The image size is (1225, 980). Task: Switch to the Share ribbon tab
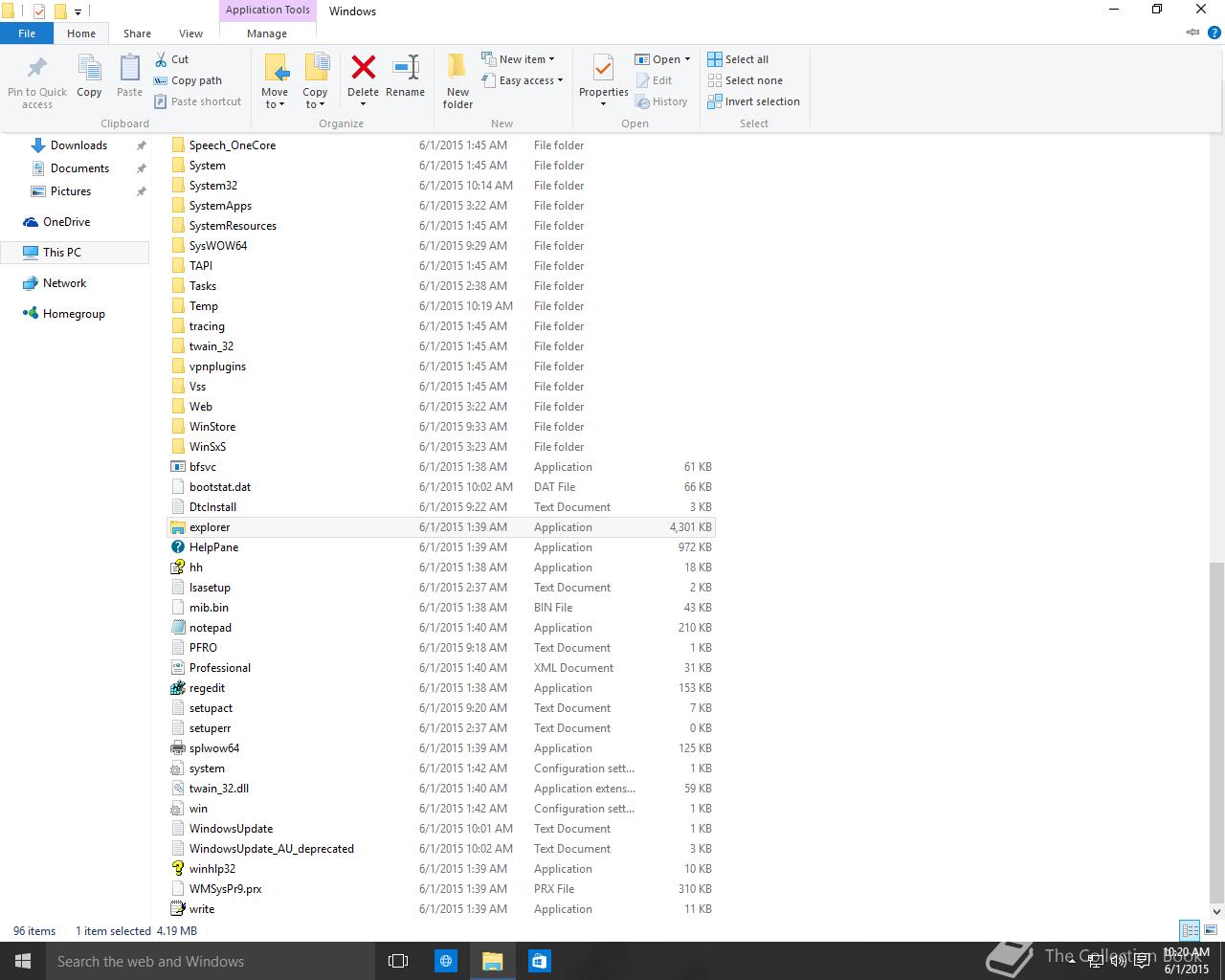click(x=137, y=33)
